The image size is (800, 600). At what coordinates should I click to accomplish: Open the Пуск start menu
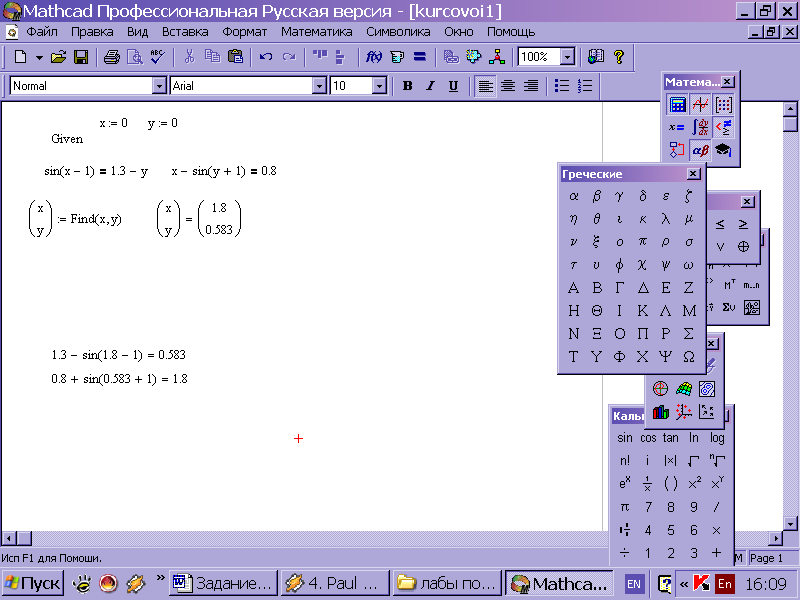(33, 583)
